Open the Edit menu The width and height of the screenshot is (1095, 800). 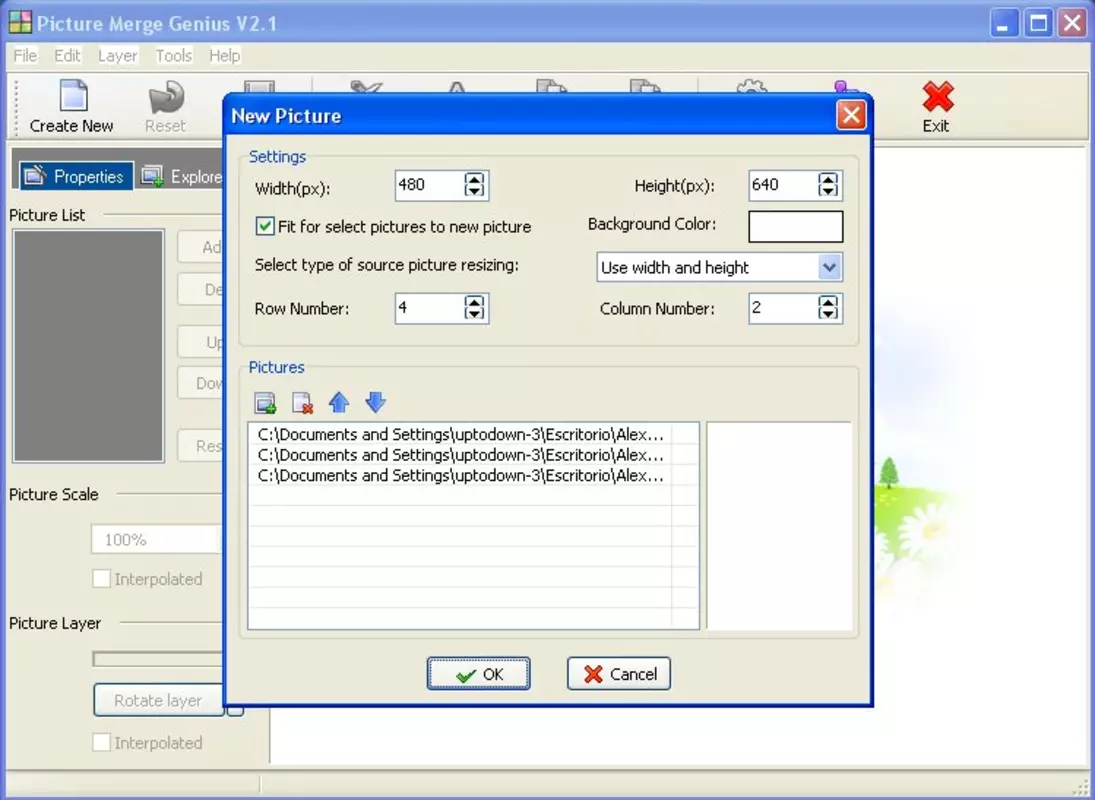tap(68, 56)
